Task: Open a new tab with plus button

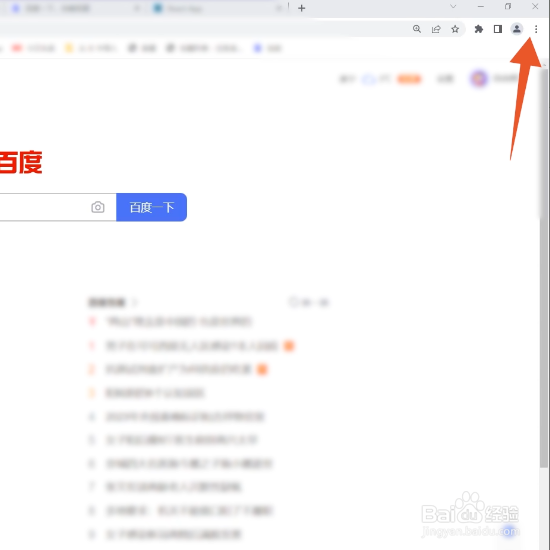Action: coord(301,8)
